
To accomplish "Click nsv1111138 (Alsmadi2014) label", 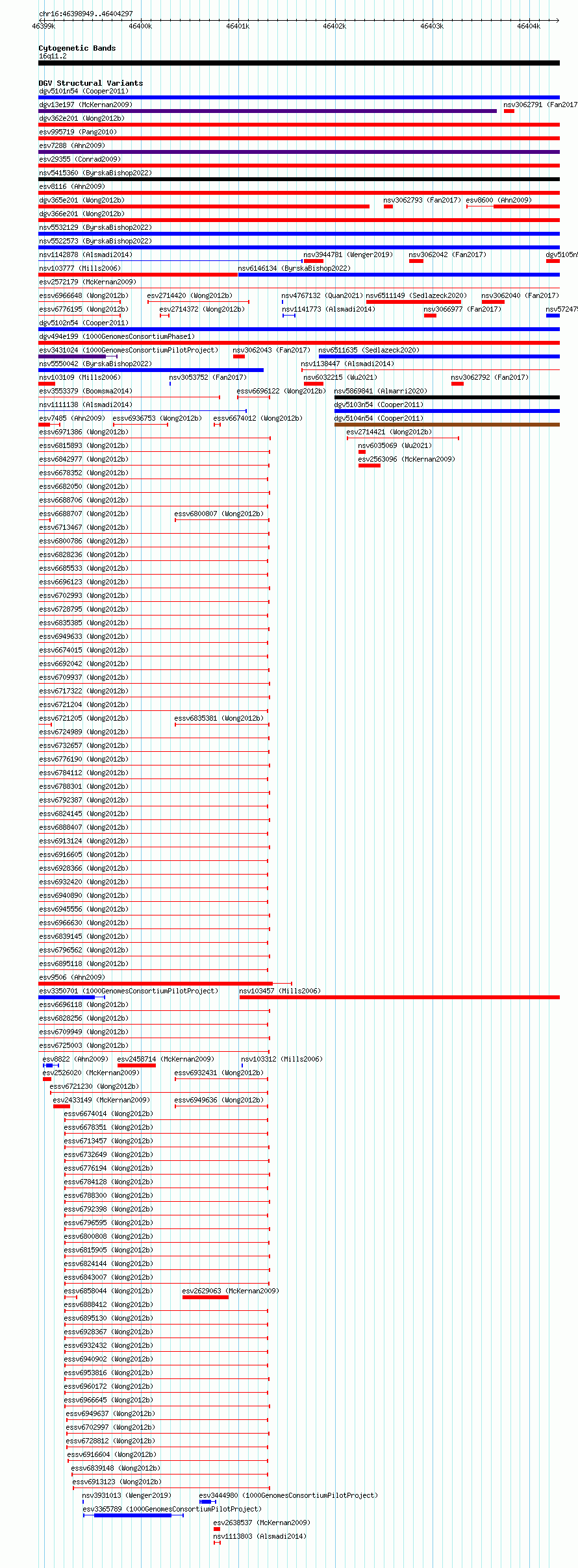I will pos(86,404).
